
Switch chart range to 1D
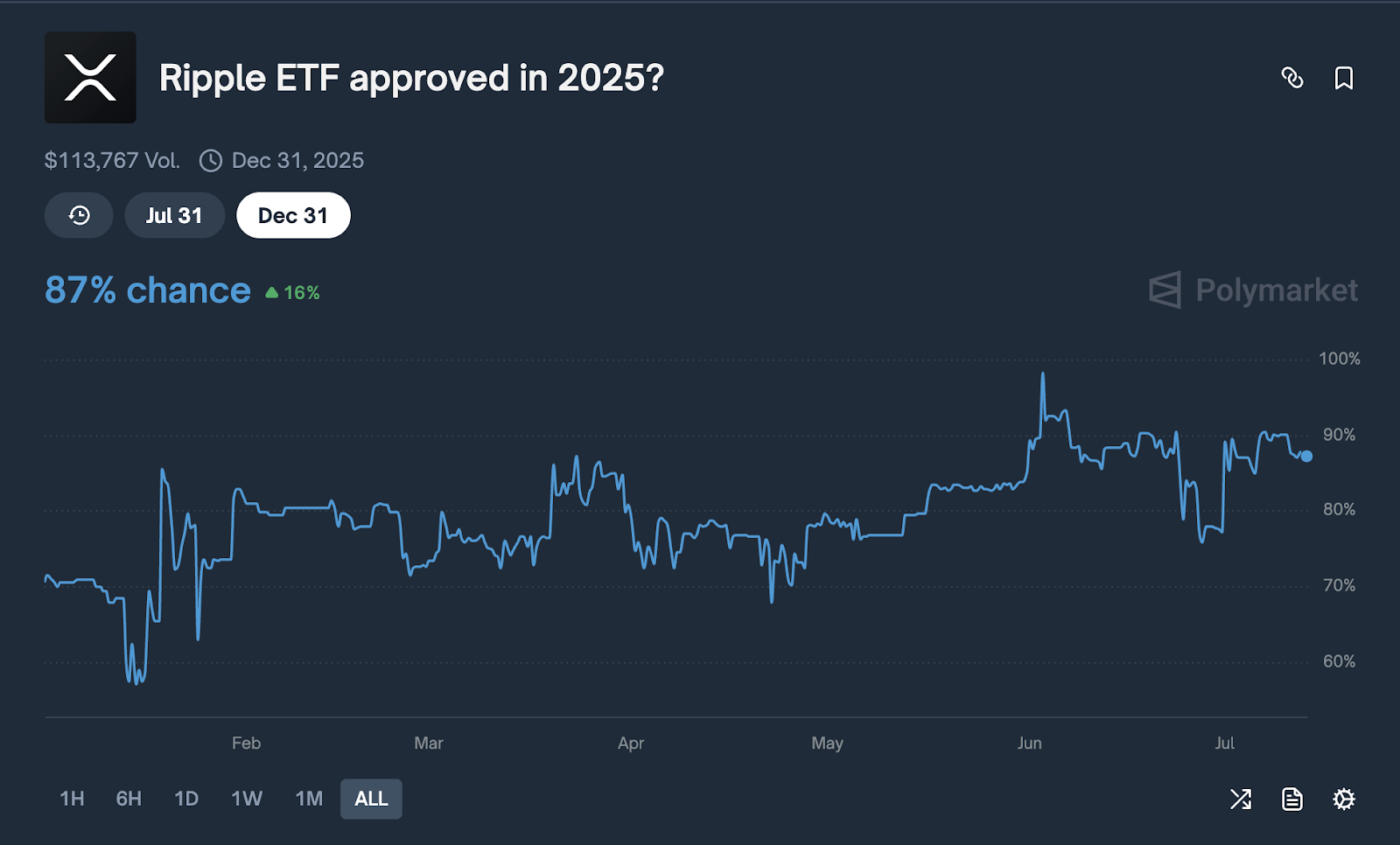tap(186, 799)
